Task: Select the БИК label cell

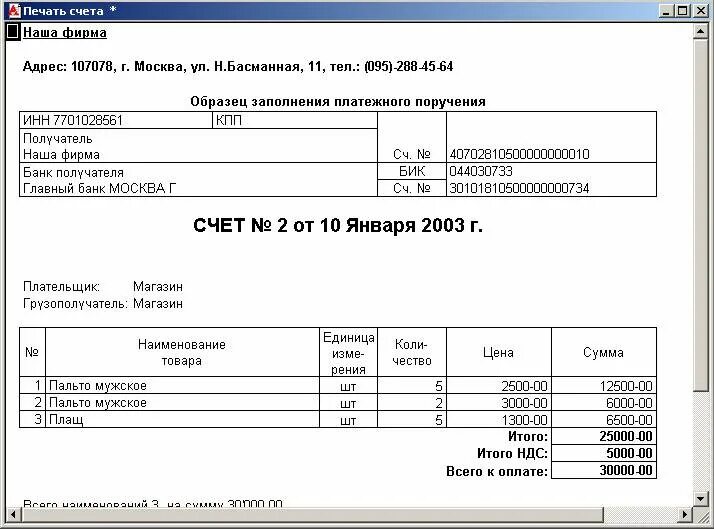Action: pyautogui.click(x=412, y=171)
